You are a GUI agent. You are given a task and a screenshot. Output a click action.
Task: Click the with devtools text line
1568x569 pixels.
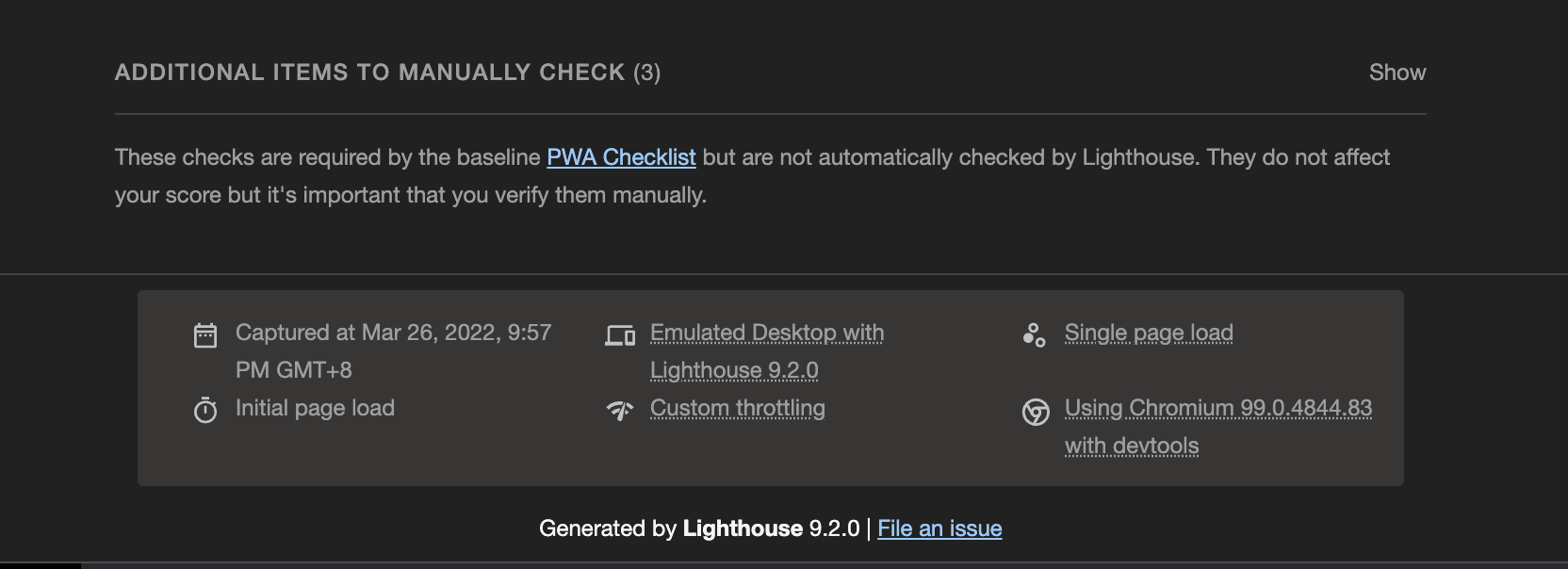pyautogui.click(x=1132, y=446)
